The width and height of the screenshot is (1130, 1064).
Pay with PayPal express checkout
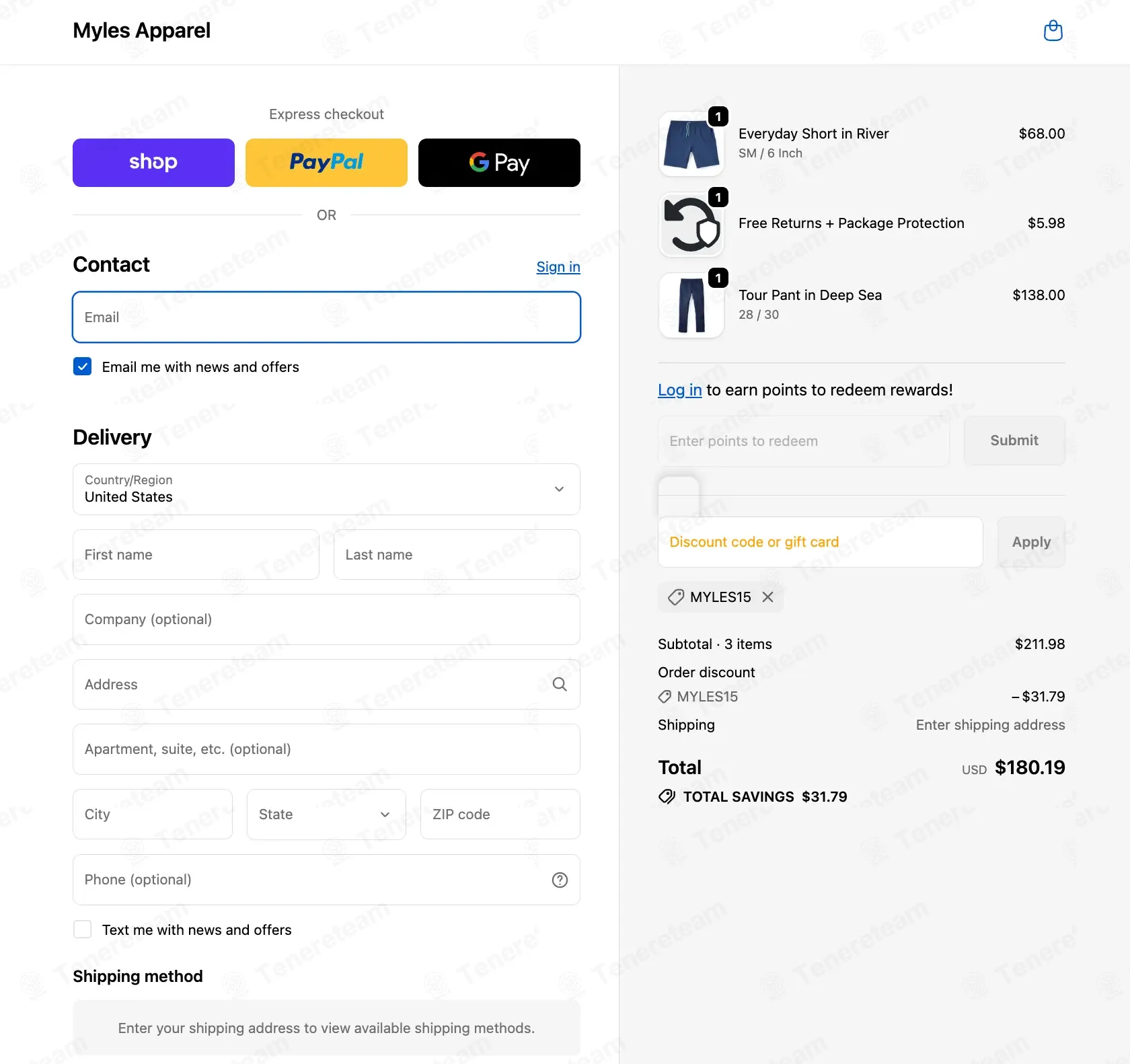point(326,163)
